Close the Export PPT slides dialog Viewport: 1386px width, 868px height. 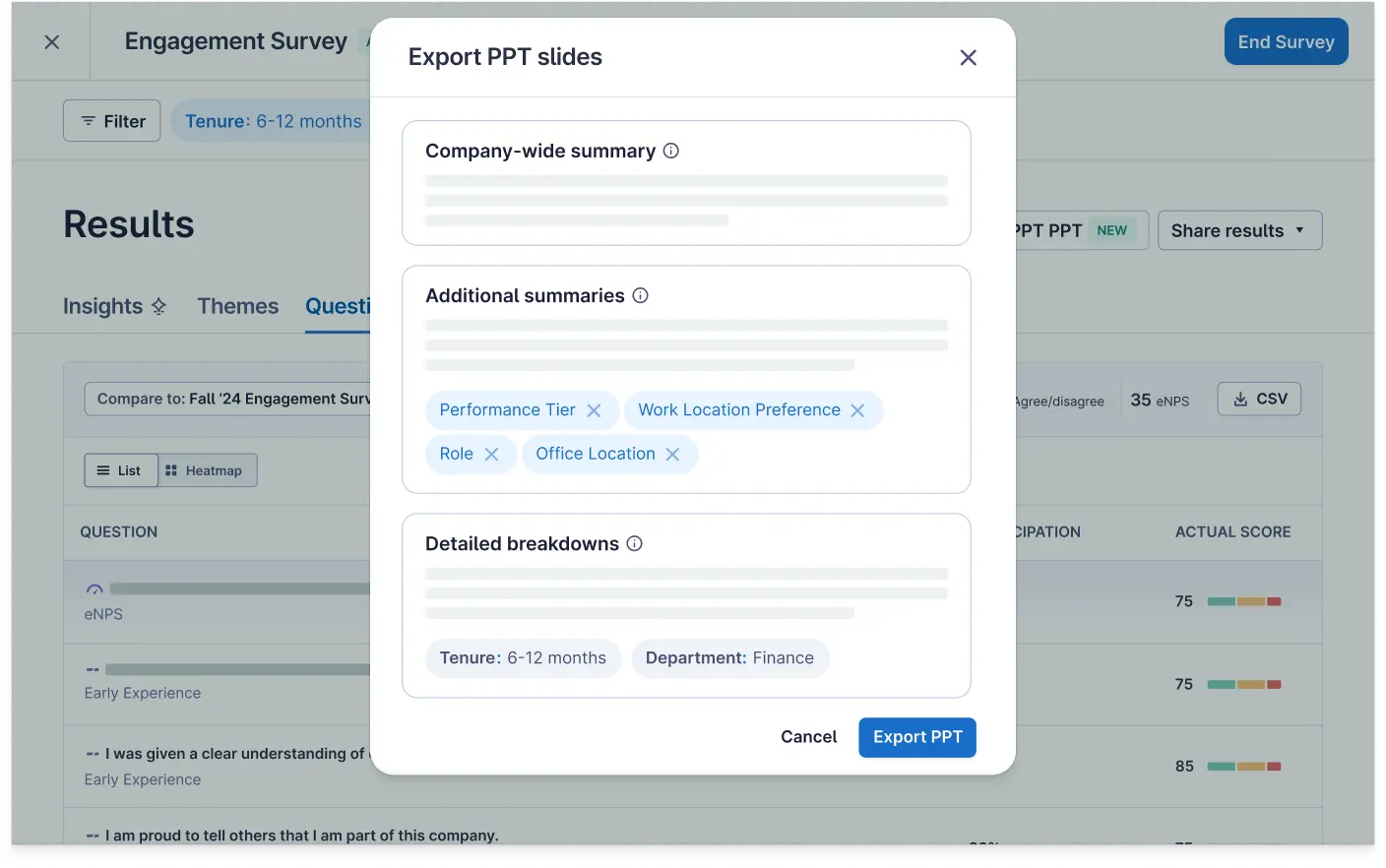coord(968,58)
